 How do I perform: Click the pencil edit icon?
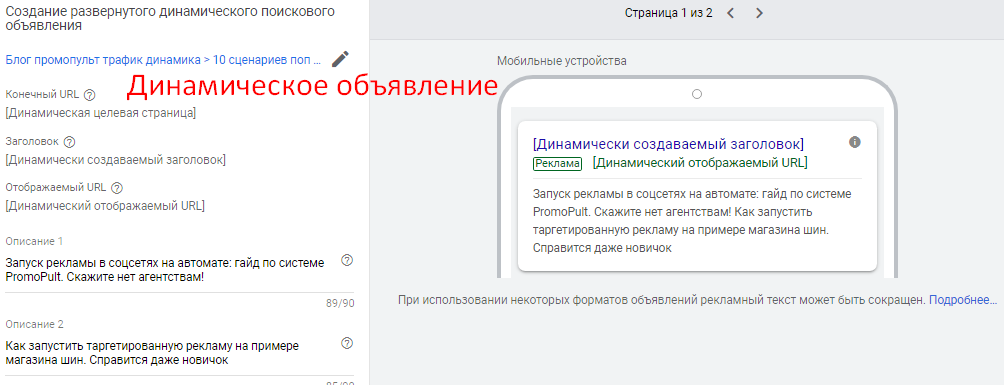pyautogui.click(x=341, y=59)
